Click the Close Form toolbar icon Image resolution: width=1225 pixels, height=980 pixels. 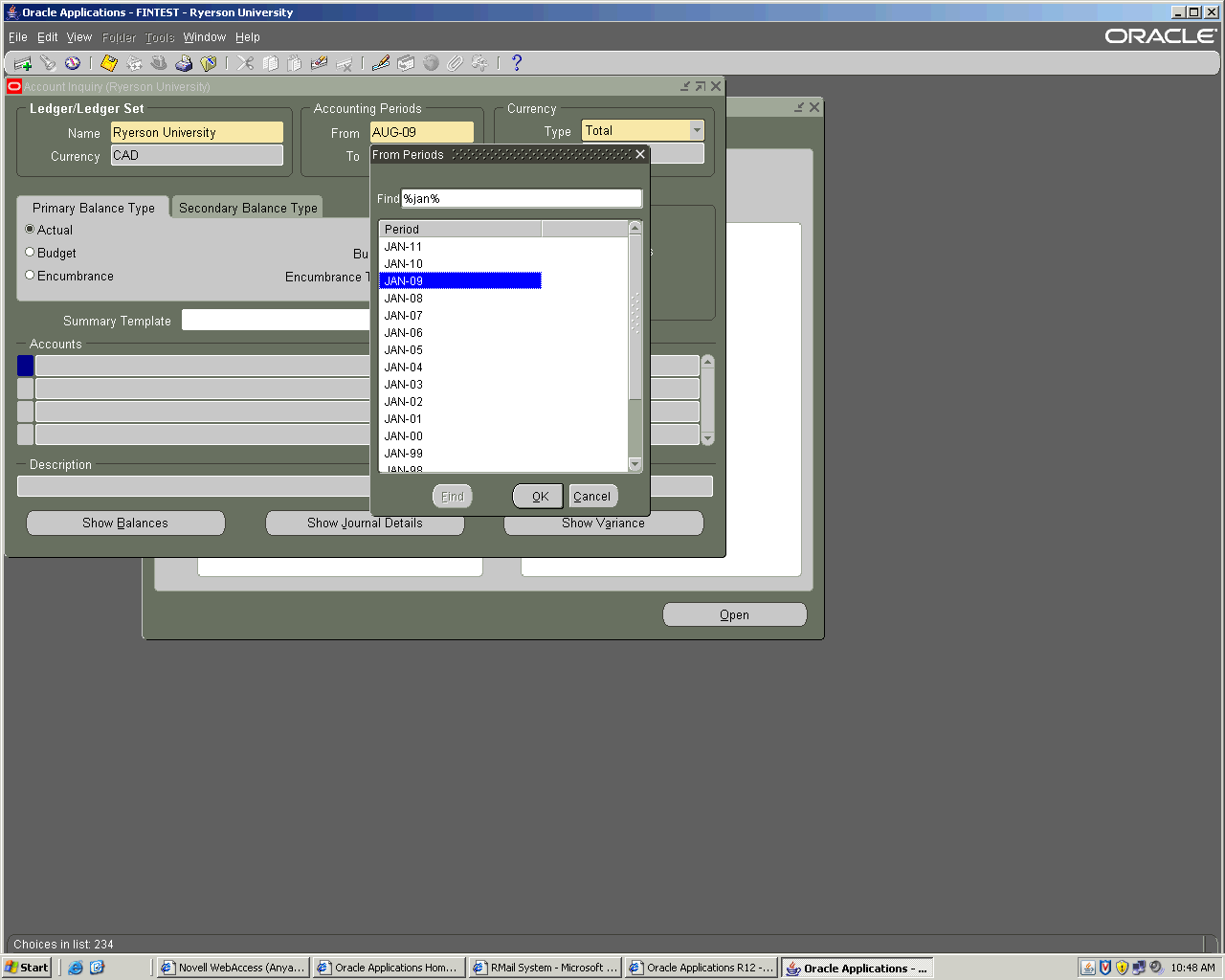[208, 63]
